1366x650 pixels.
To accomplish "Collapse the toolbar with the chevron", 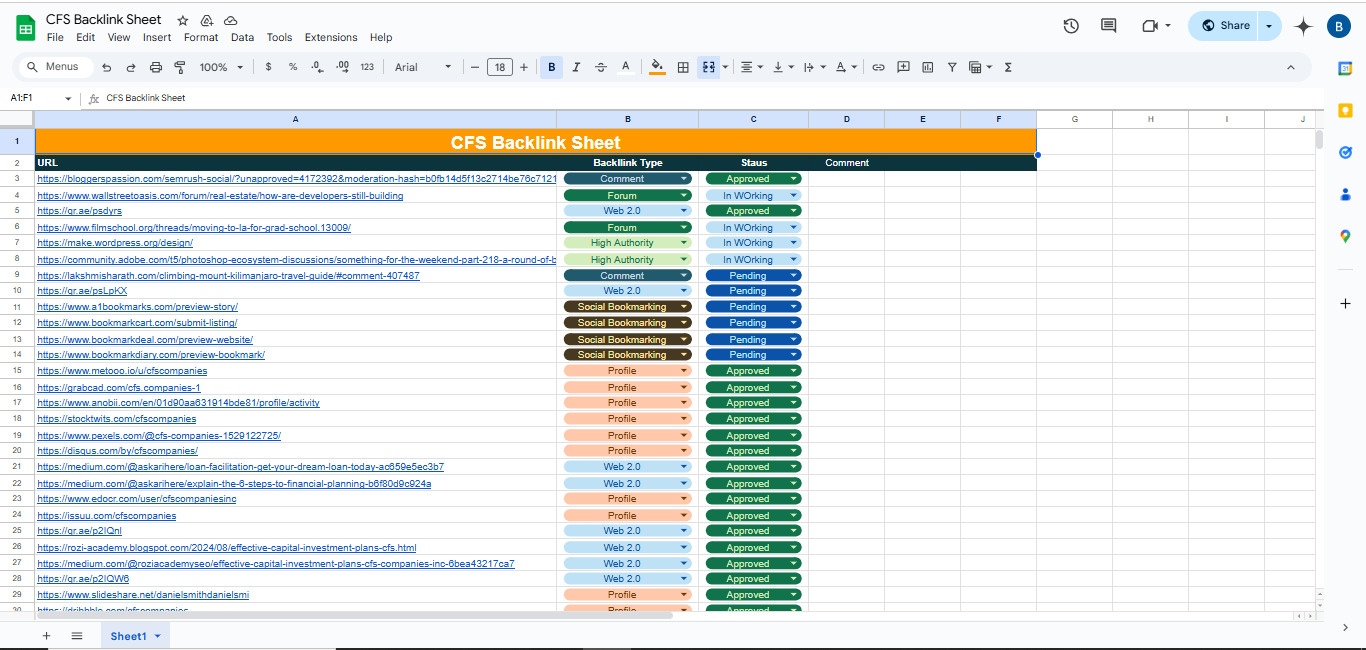I will 1291,67.
